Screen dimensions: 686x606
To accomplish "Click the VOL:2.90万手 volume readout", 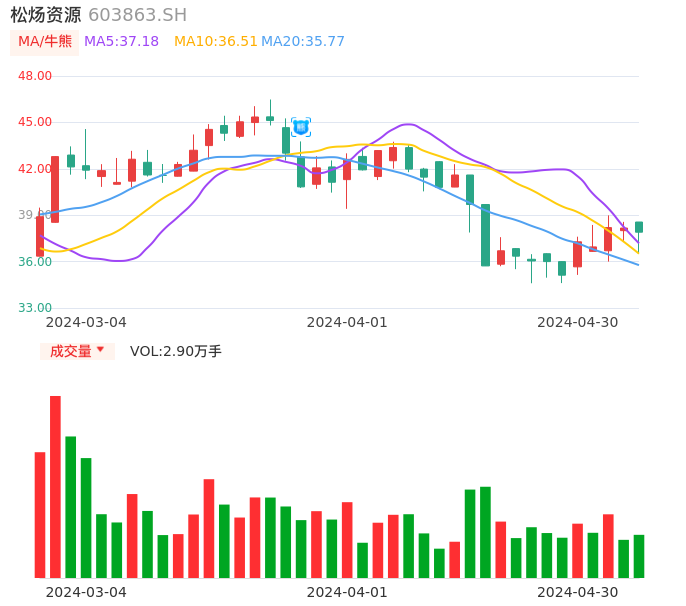I will click(176, 351).
